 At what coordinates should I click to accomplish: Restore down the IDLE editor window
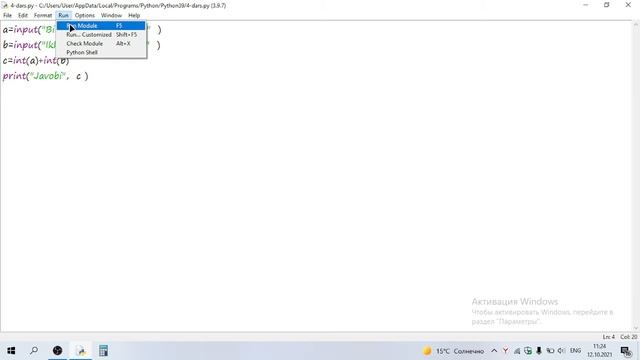[x=607, y=5]
